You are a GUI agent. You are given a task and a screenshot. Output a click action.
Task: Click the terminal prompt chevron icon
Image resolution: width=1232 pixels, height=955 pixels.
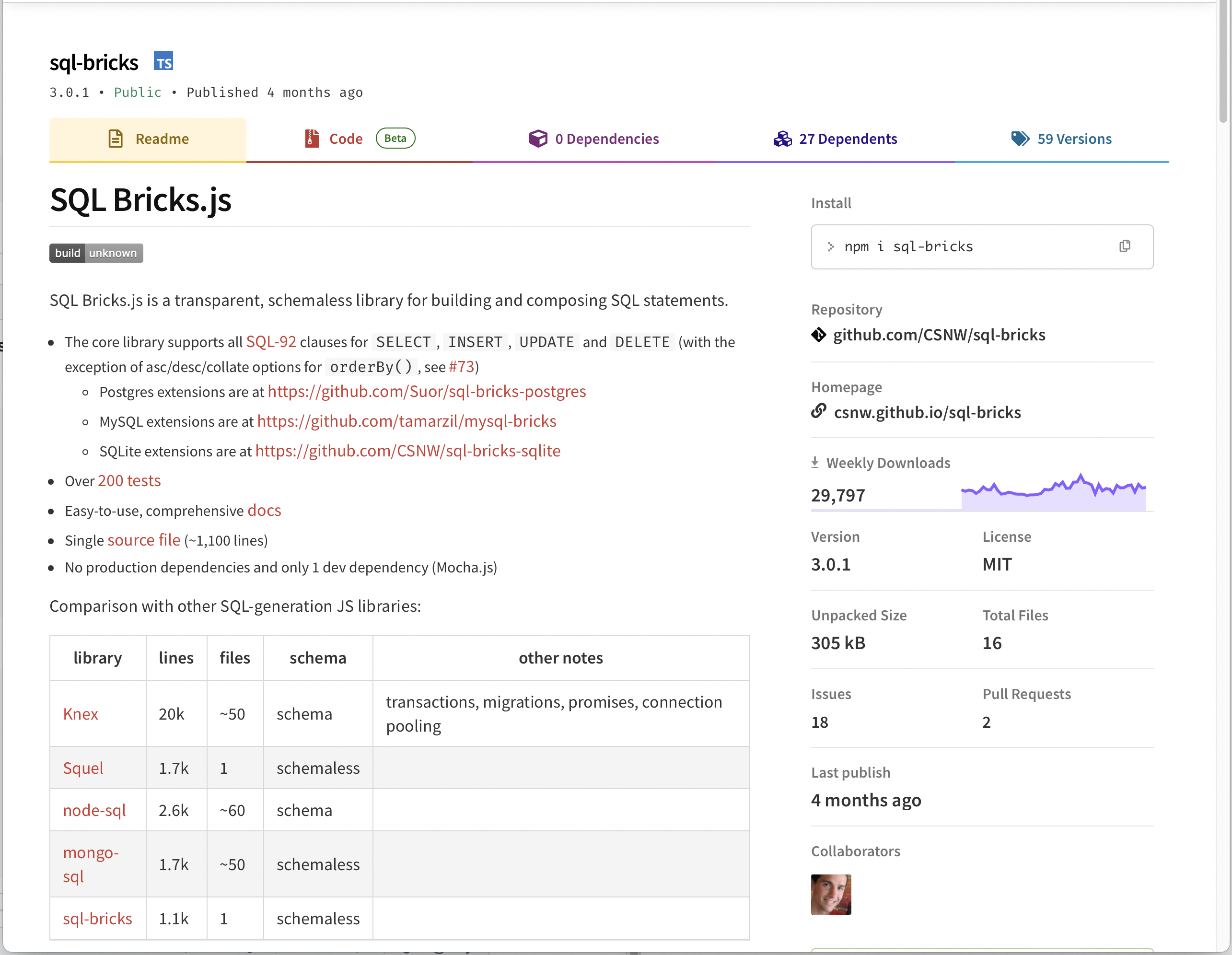coord(830,246)
